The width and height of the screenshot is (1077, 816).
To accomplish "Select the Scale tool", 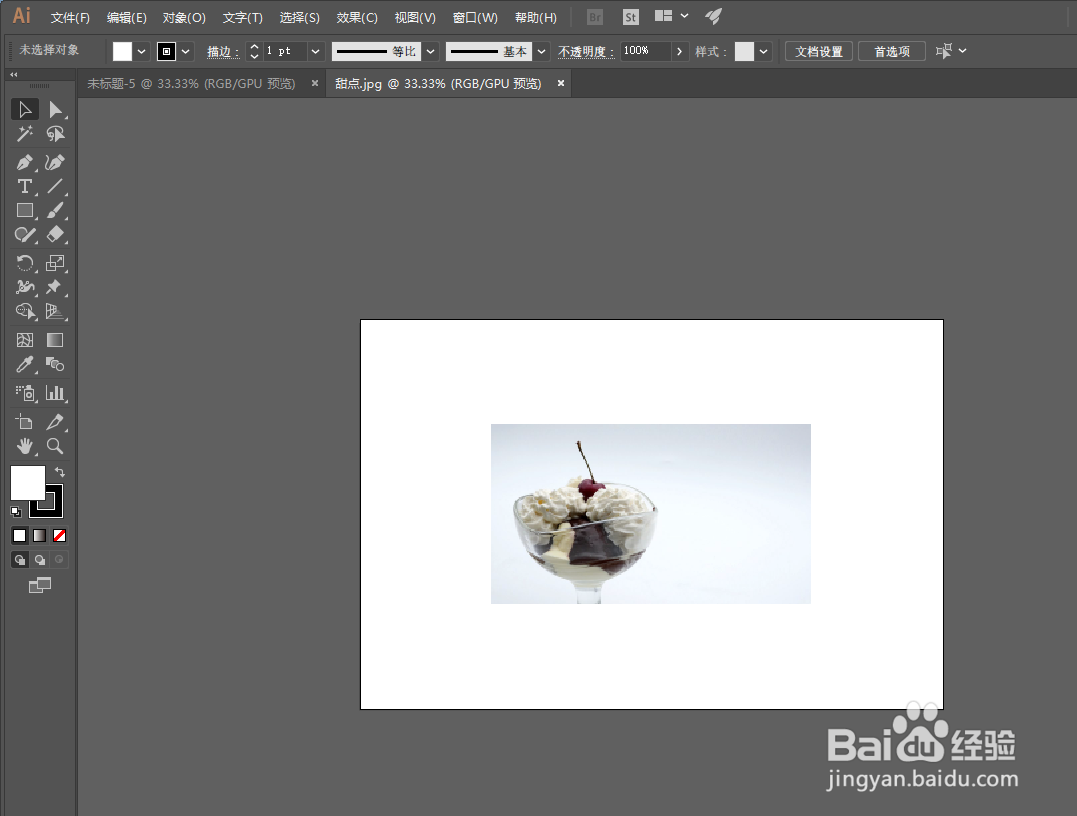I will 55,263.
